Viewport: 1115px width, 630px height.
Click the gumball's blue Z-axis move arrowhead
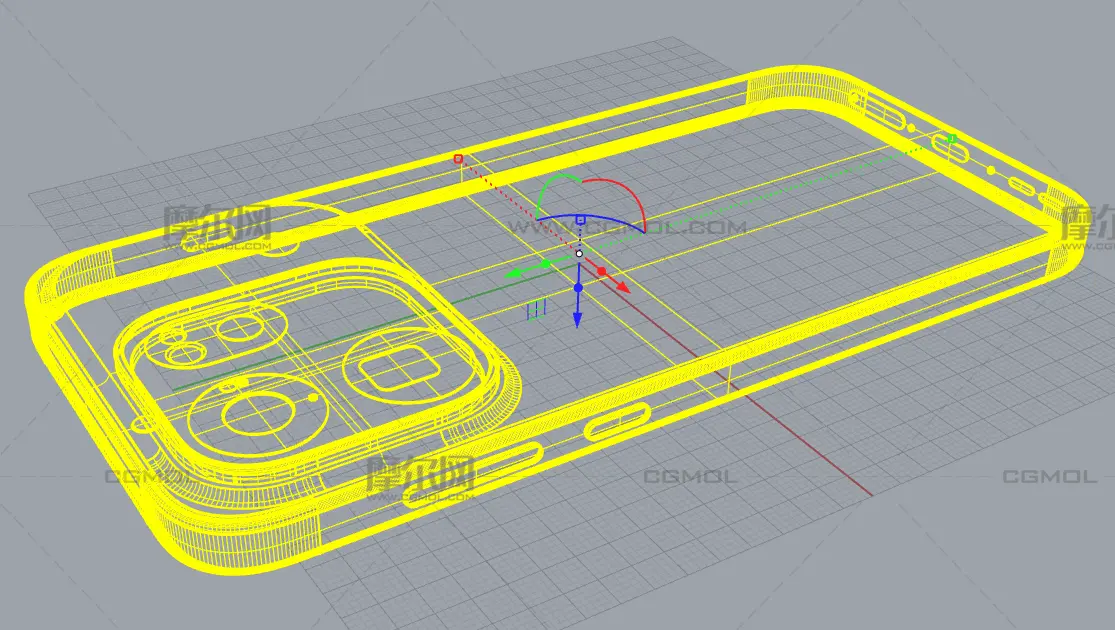coord(577,321)
